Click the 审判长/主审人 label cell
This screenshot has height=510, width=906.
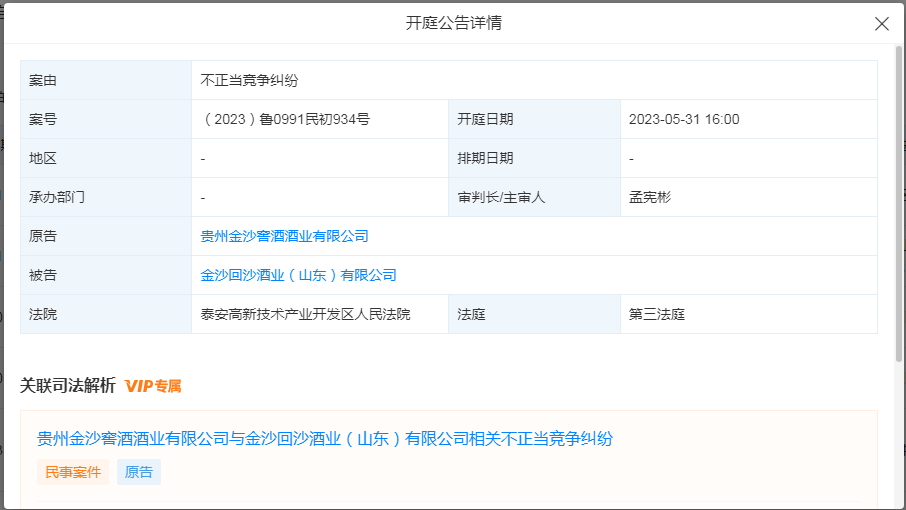(x=534, y=197)
